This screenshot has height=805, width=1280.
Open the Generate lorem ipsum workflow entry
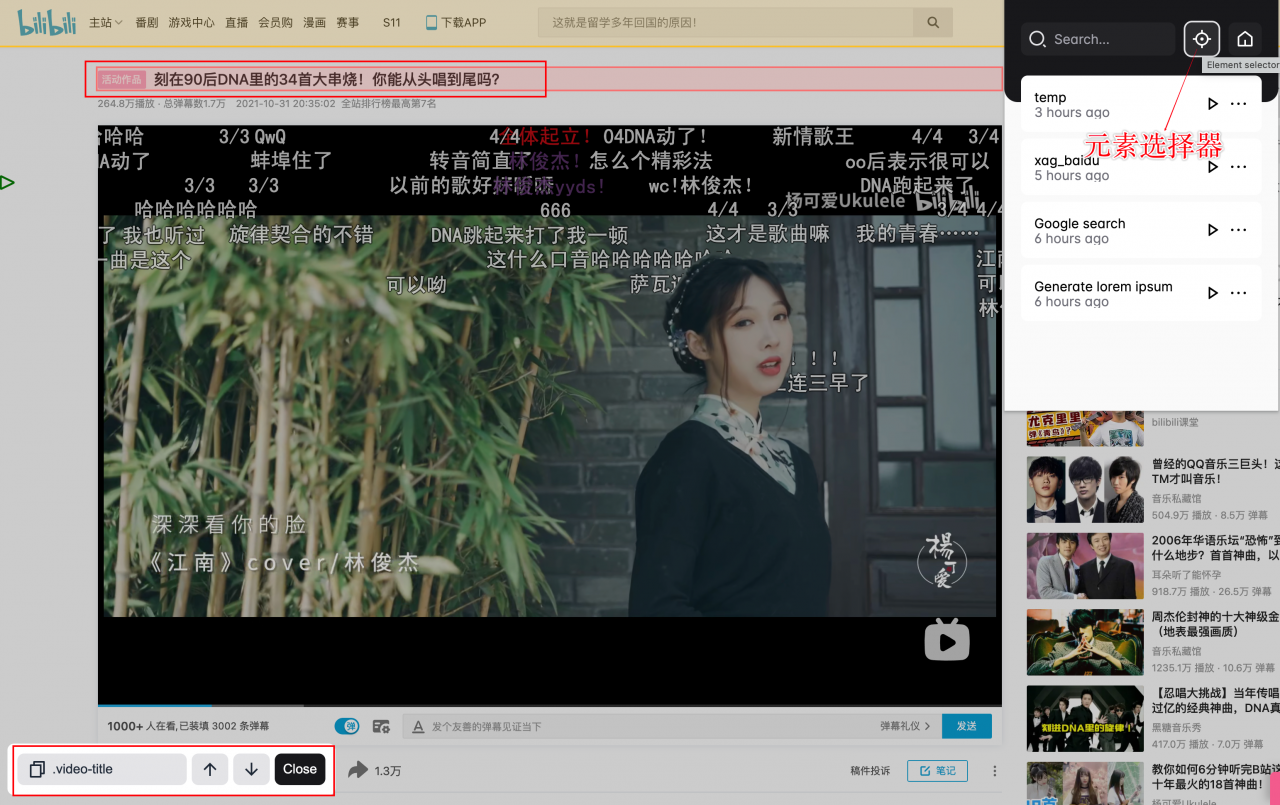pos(1141,293)
